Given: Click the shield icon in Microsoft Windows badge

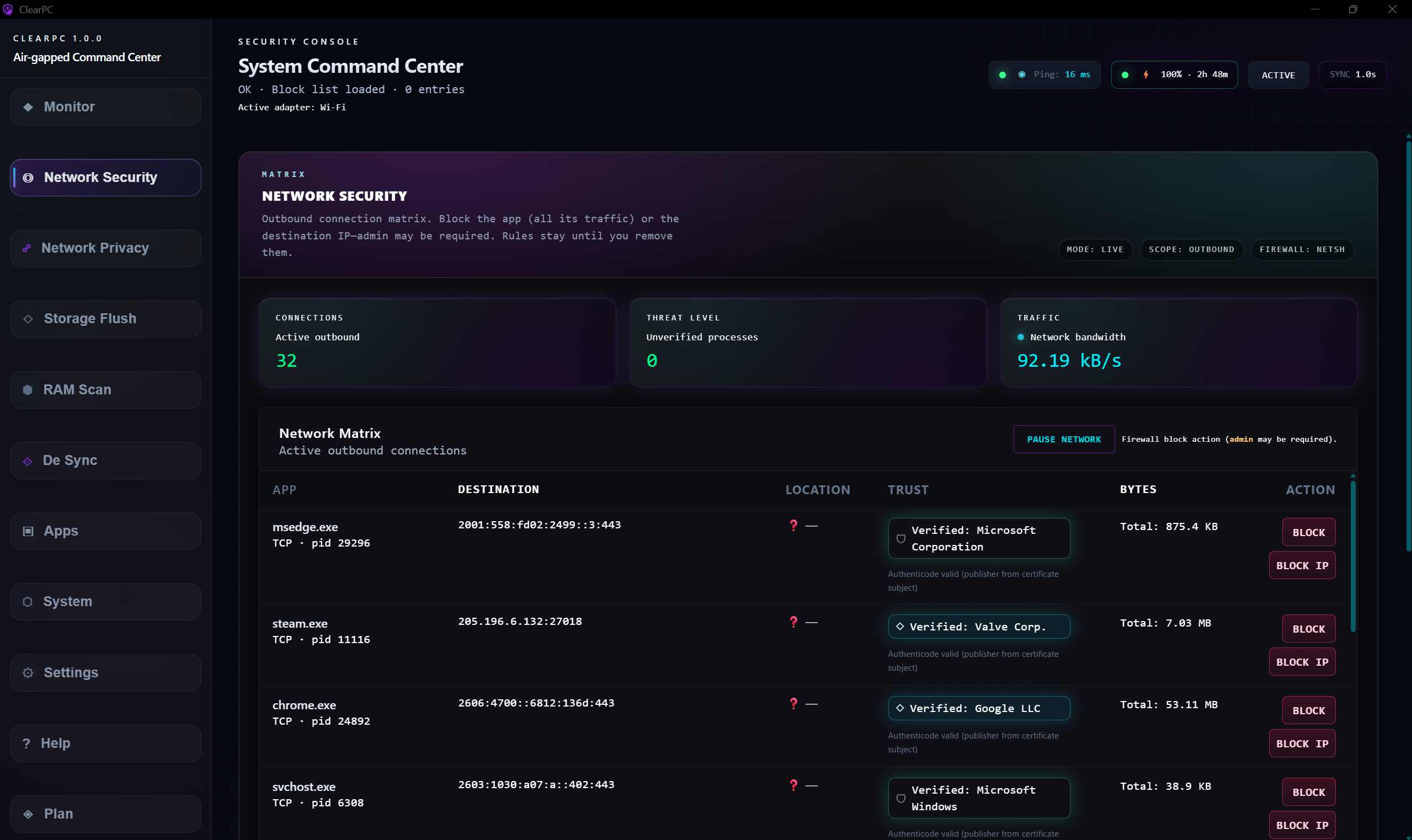Looking at the screenshot, I should (901, 798).
